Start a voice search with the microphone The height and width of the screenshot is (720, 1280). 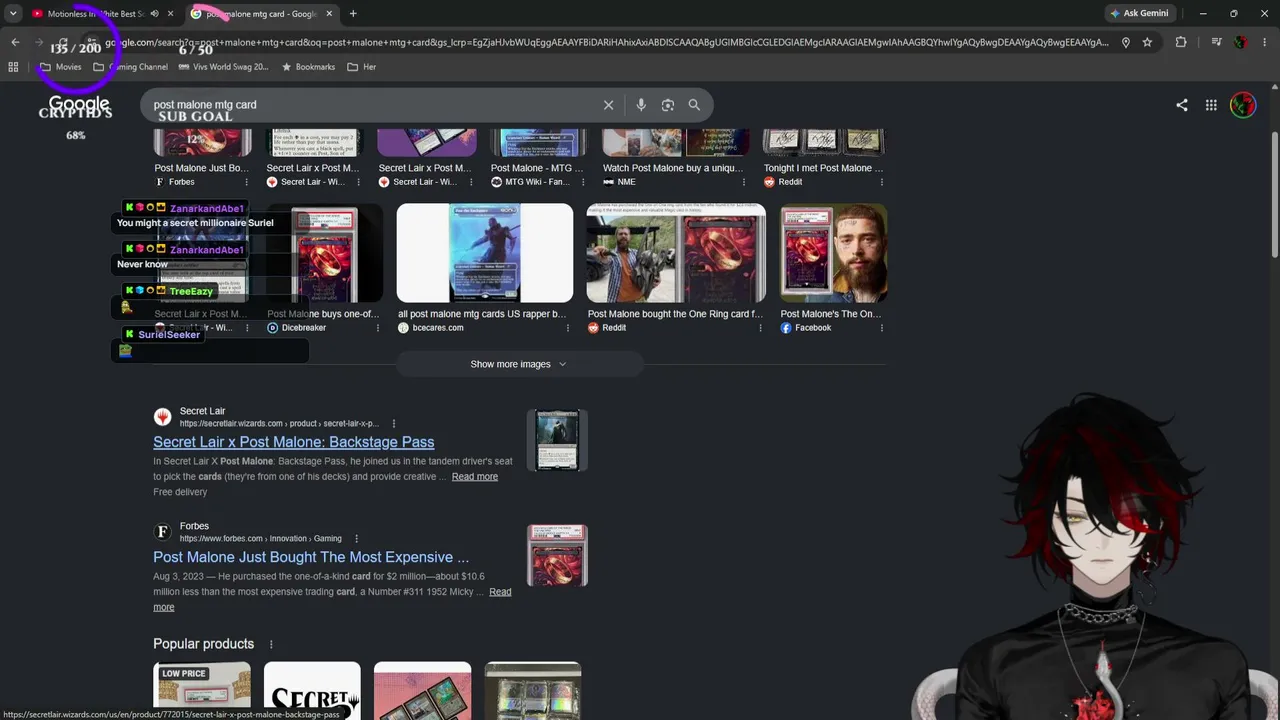click(641, 105)
